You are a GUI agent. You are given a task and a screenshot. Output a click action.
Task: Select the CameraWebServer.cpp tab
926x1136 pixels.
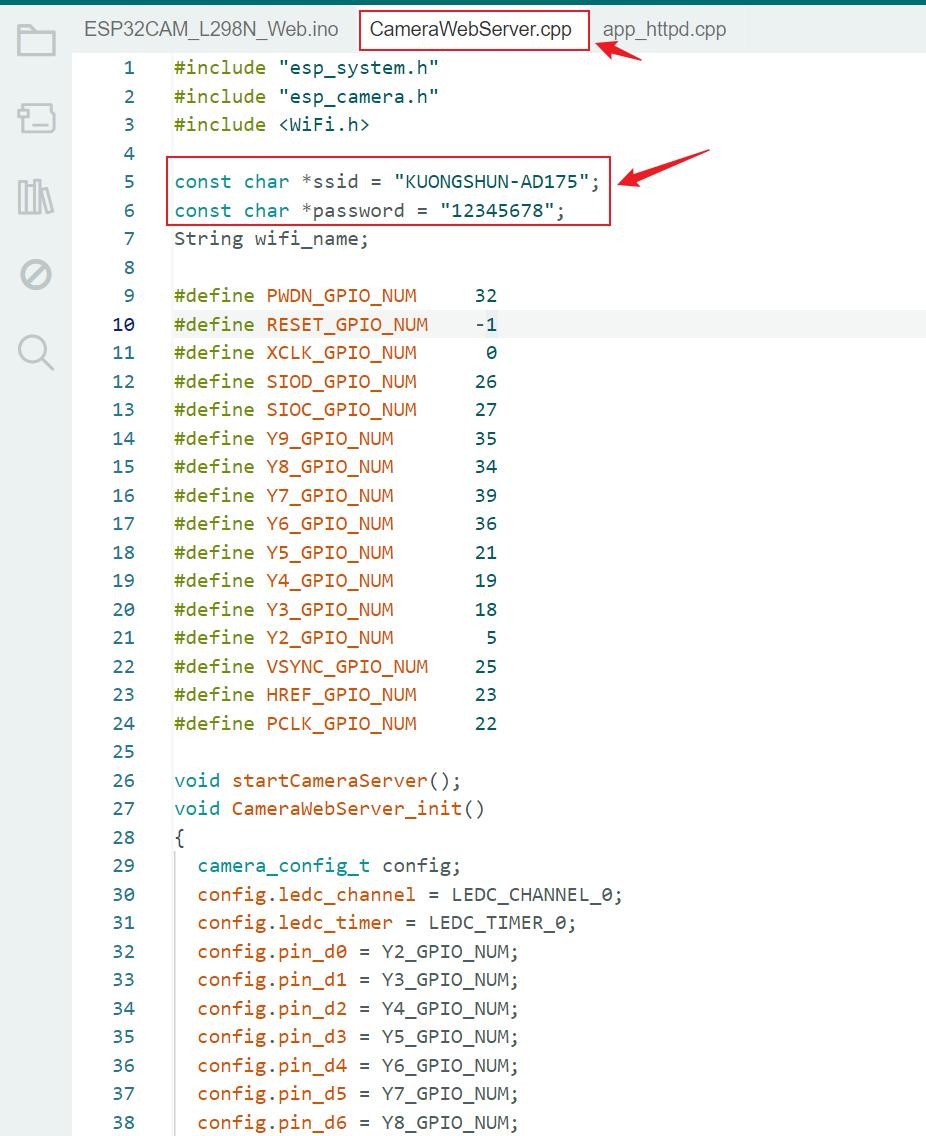(470, 29)
